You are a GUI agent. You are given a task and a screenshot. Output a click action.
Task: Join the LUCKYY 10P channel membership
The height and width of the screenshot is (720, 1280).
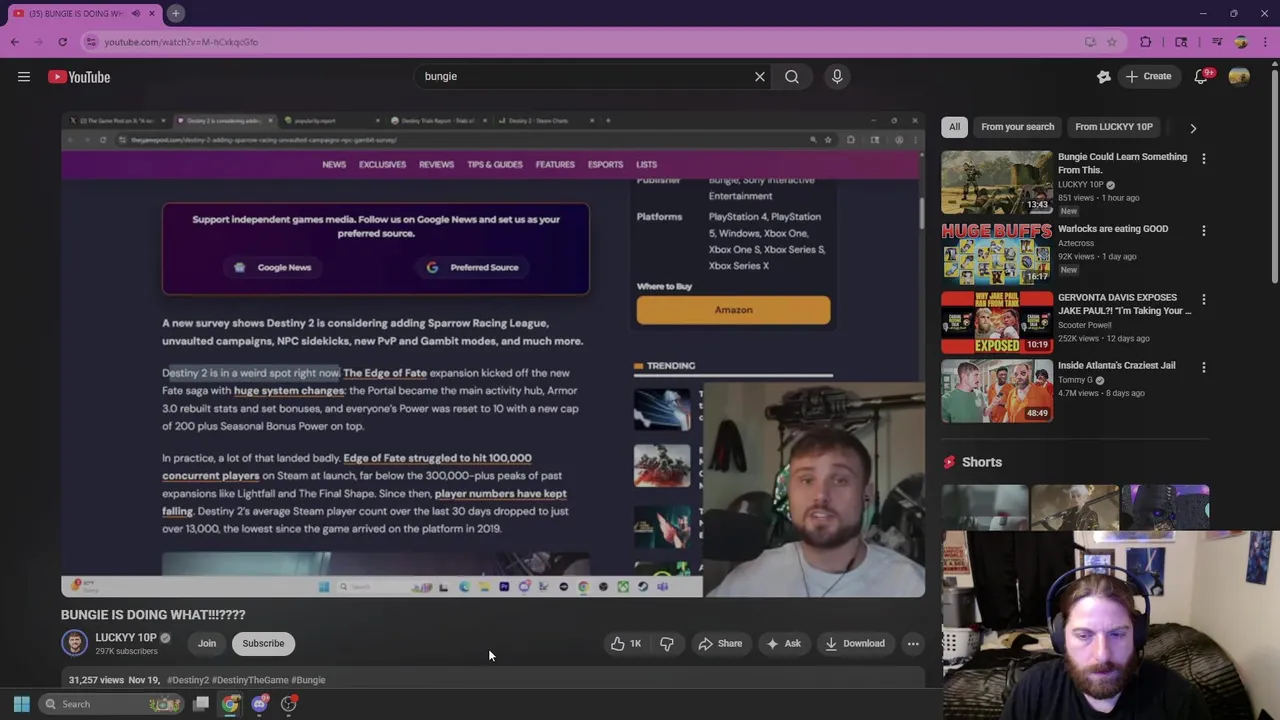click(x=207, y=644)
